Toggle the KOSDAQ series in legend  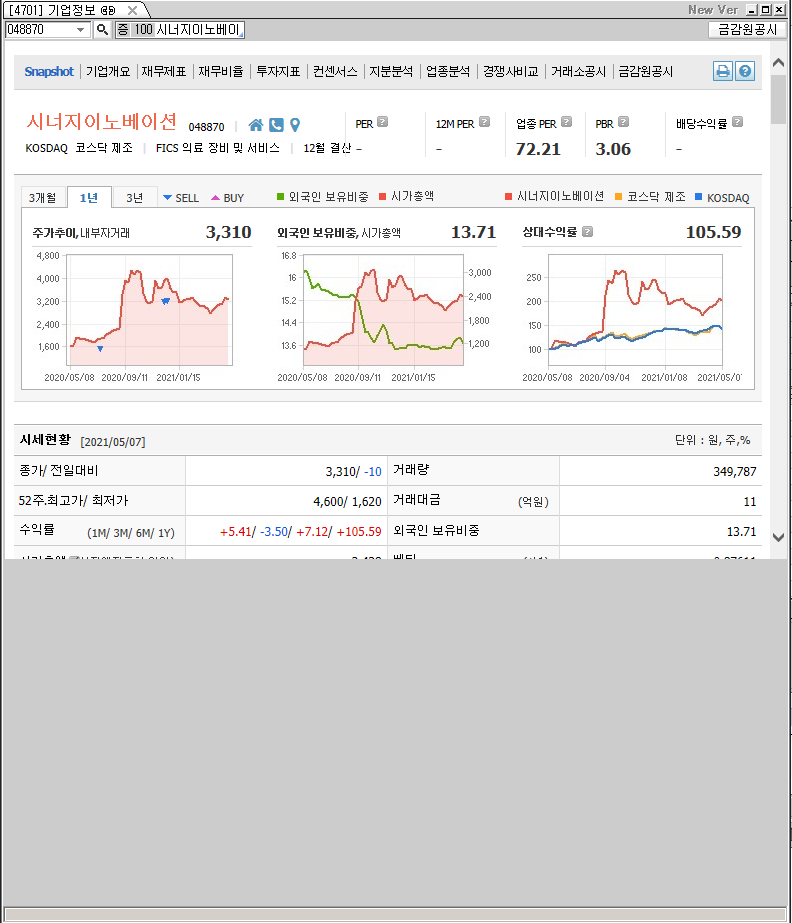[720, 197]
